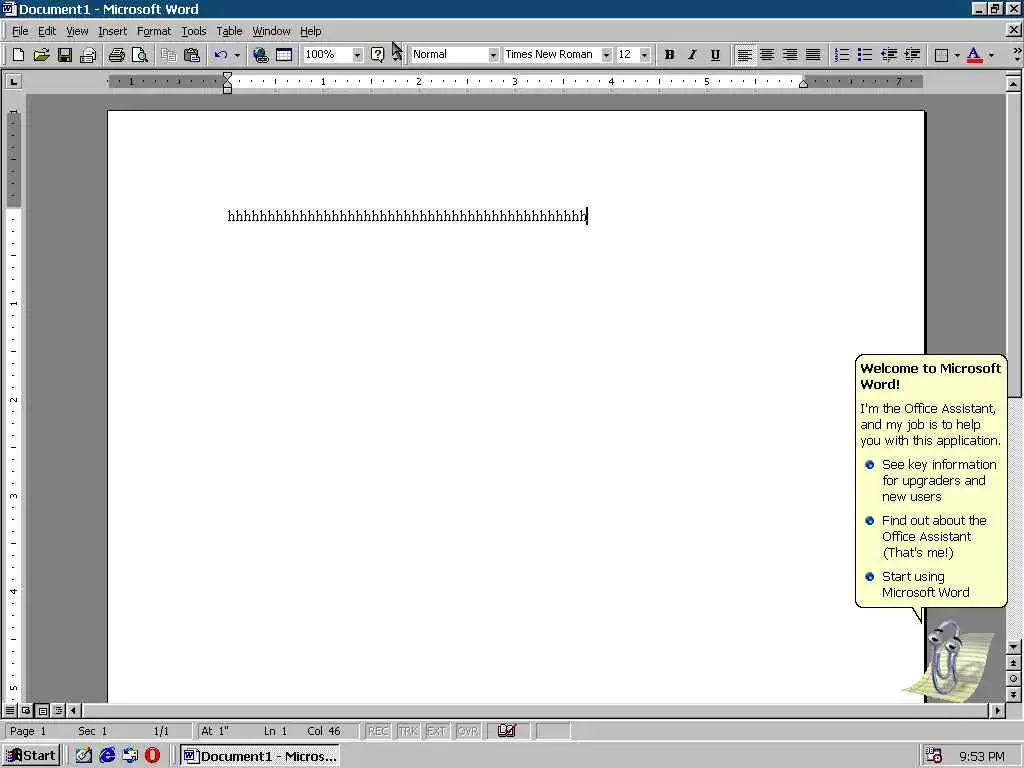Click the Increase Indent icon
The width and height of the screenshot is (1024, 768).
pos(912,55)
